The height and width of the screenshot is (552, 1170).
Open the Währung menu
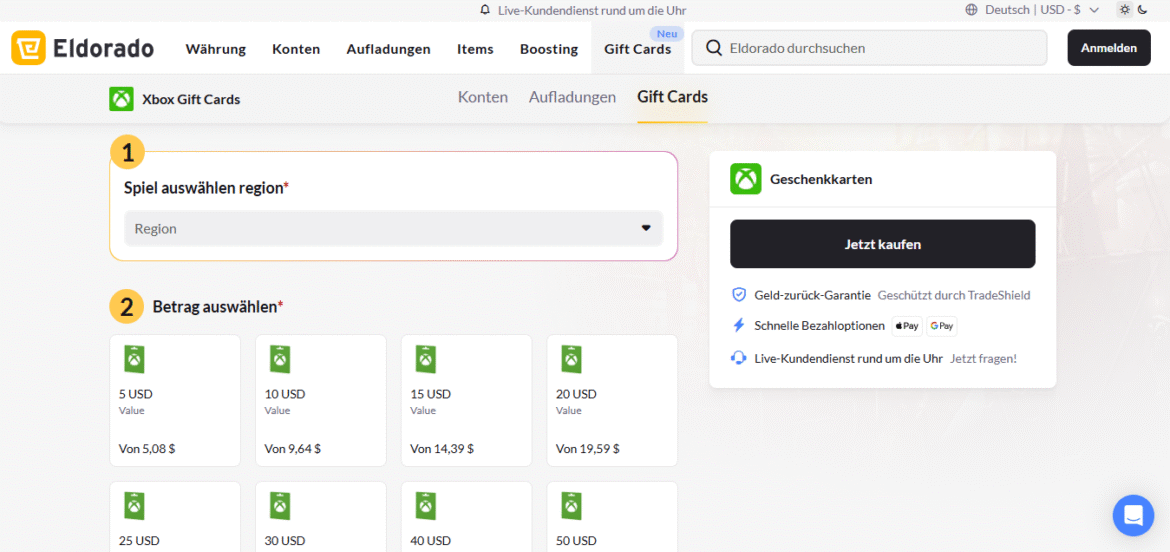[216, 49]
